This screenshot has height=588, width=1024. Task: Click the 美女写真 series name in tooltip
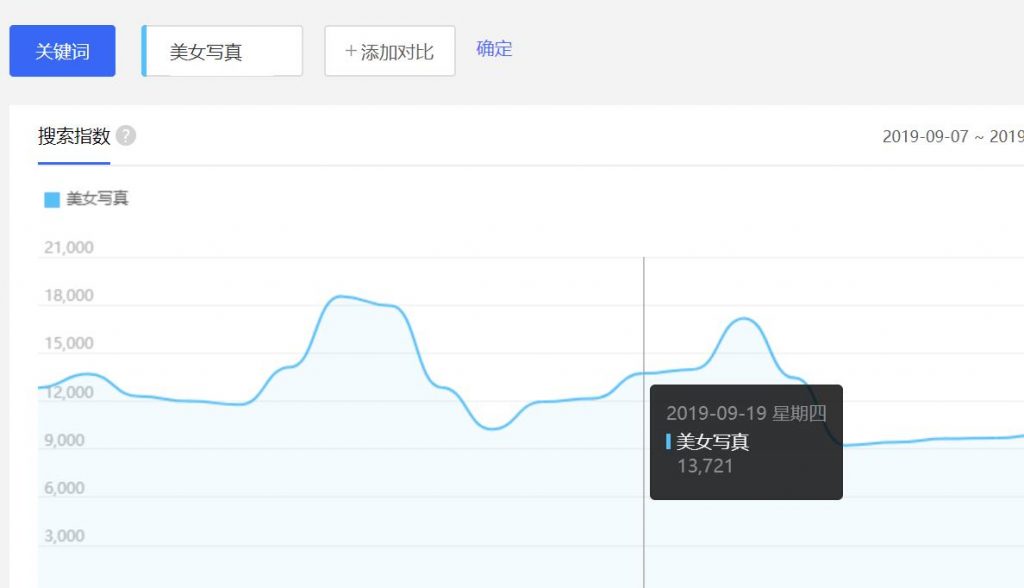point(712,442)
